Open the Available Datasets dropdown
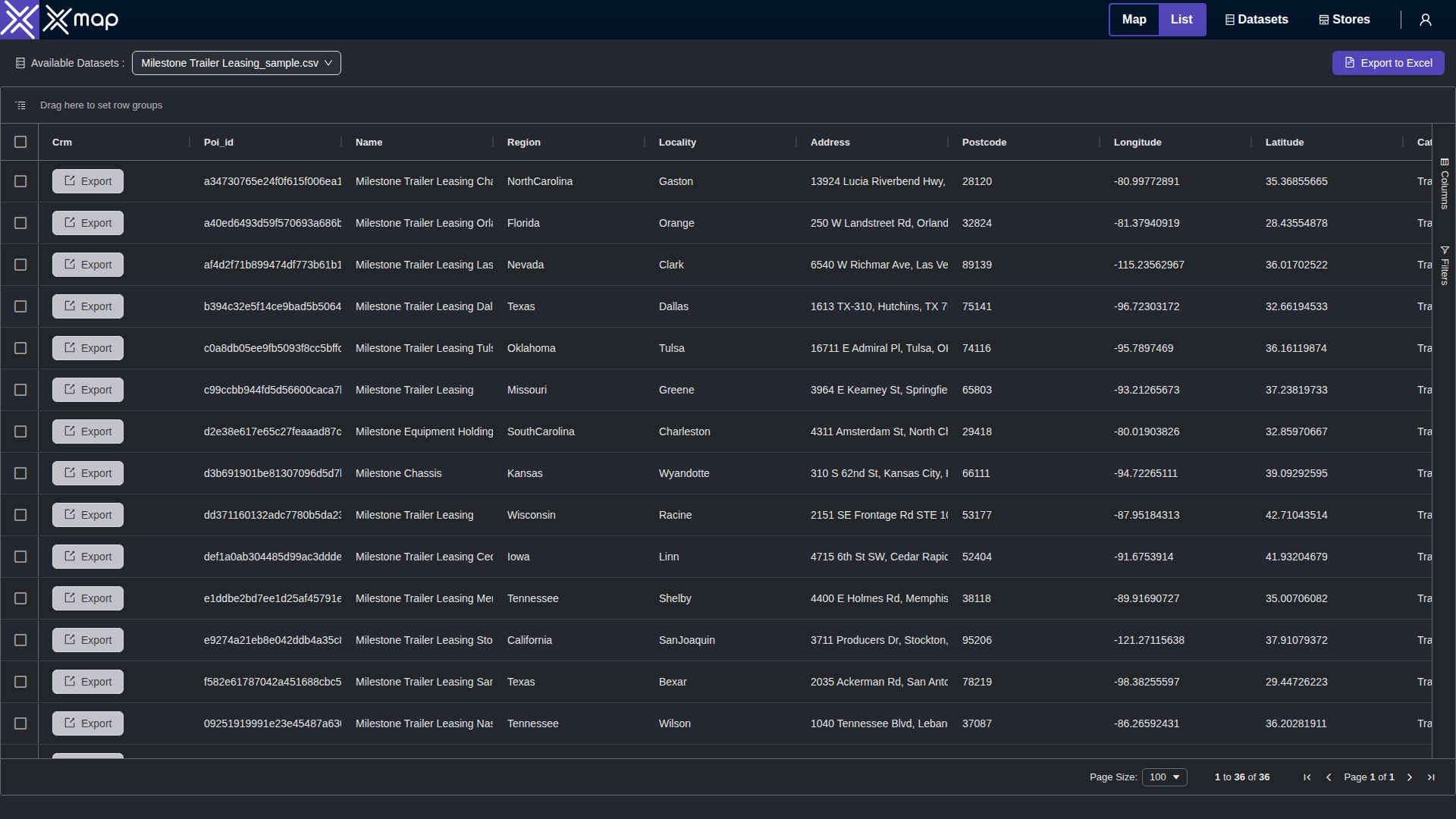Viewport: 1456px width, 819px height. 236,63
